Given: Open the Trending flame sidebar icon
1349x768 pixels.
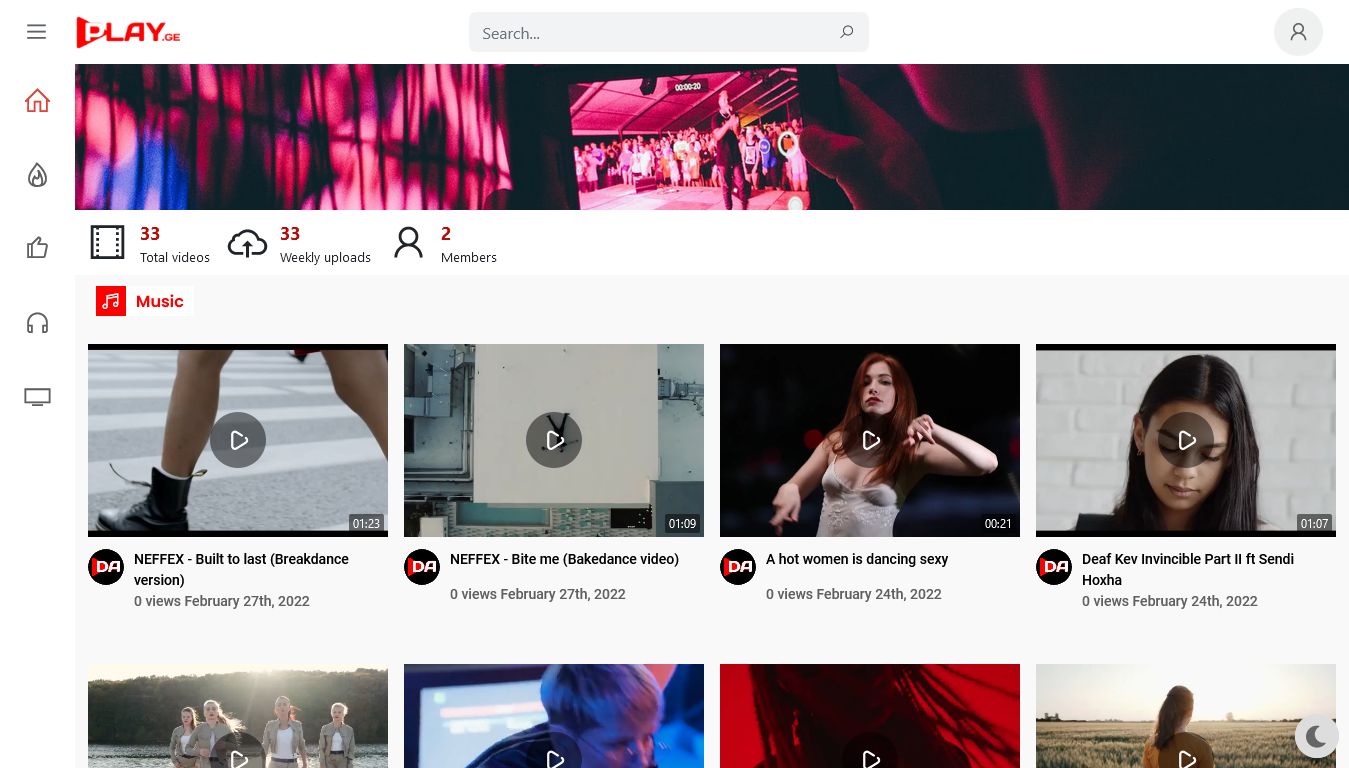Looking at the screenshot, I should (37, 175).
